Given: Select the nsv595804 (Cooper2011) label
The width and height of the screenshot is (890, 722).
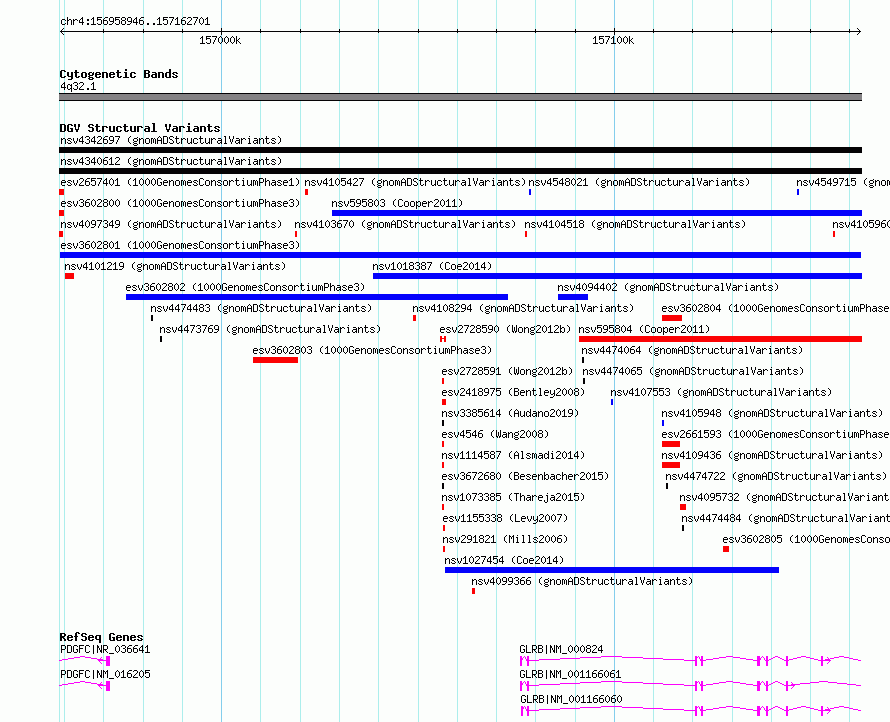Looking at the screenshot, I should (x=644, y=329).
